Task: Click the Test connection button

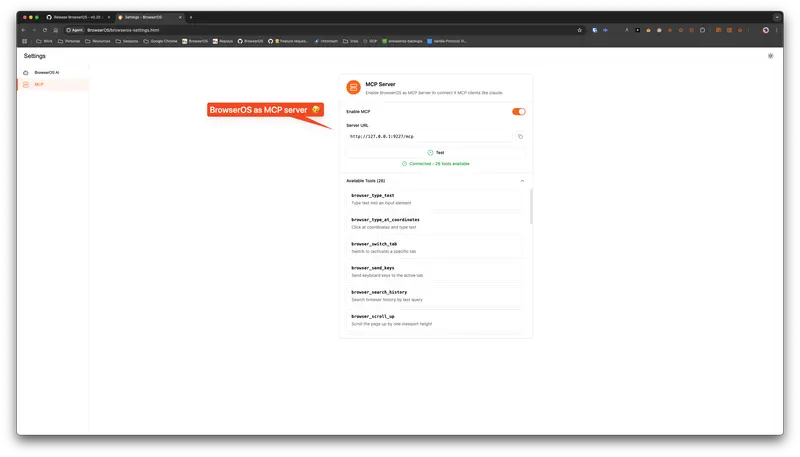Action: coord(436,153)
